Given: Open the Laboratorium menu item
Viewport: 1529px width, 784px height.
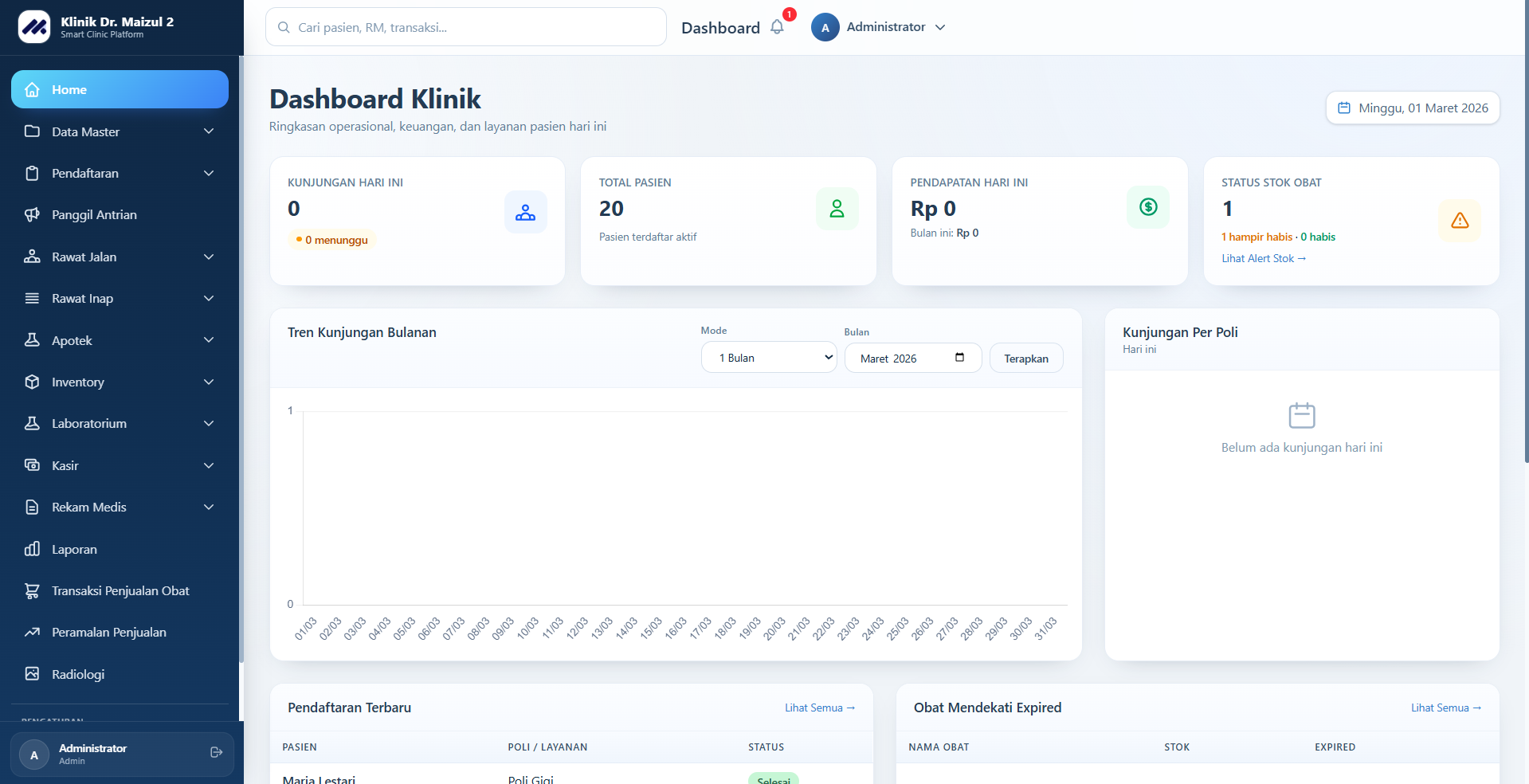Looking at the screenshot, I should pos(120,423).
